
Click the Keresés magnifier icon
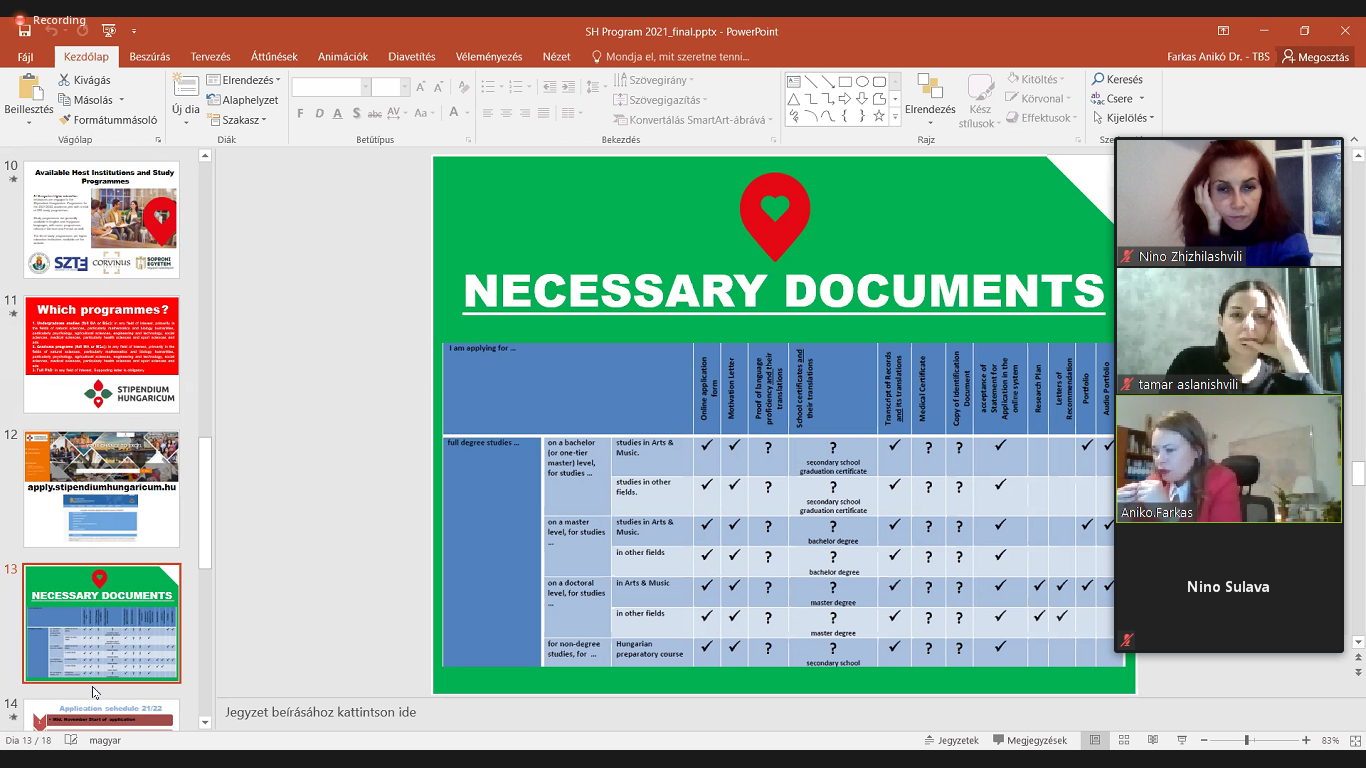point(1098,79)
